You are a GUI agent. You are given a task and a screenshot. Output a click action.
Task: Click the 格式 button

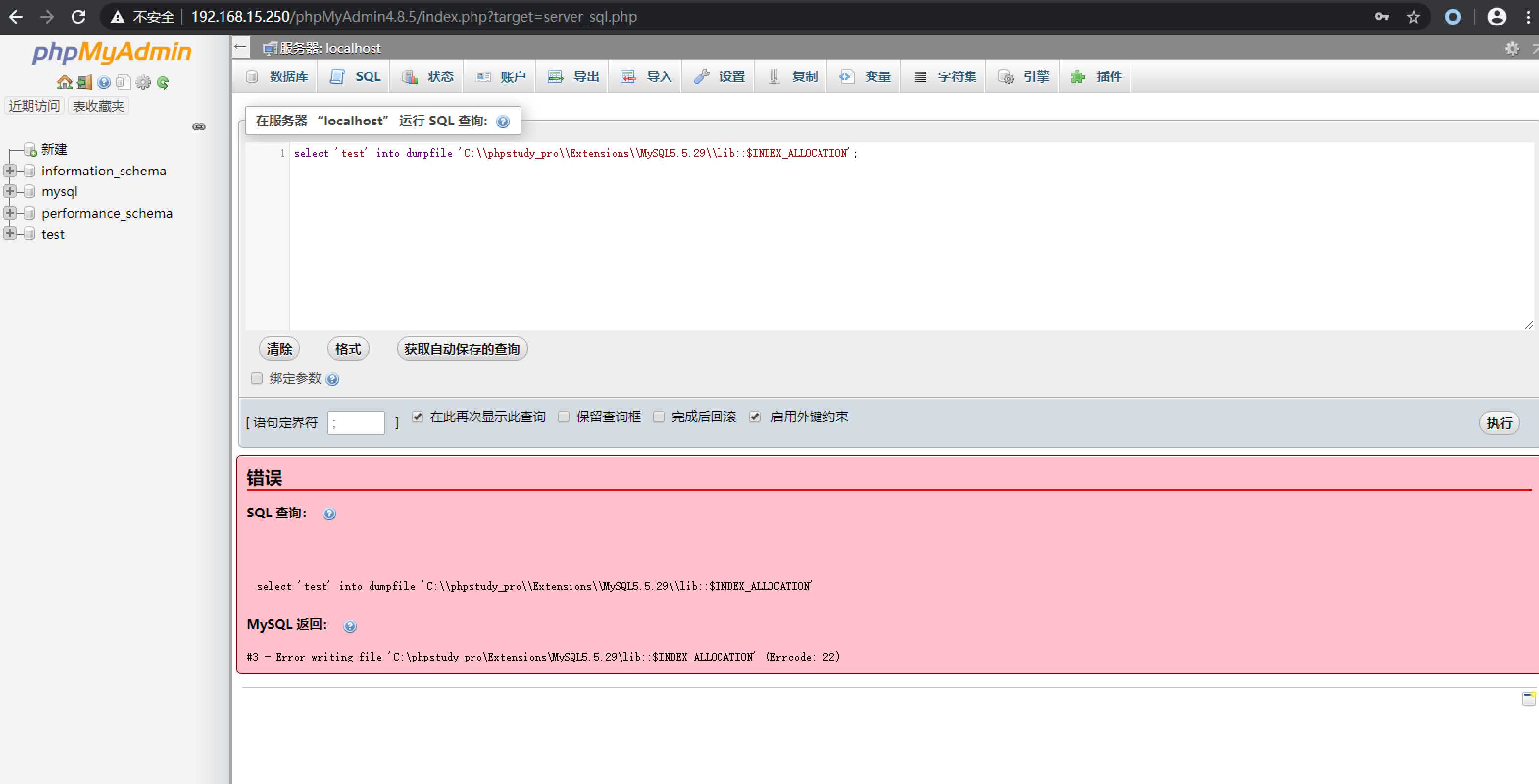[348, 349]
